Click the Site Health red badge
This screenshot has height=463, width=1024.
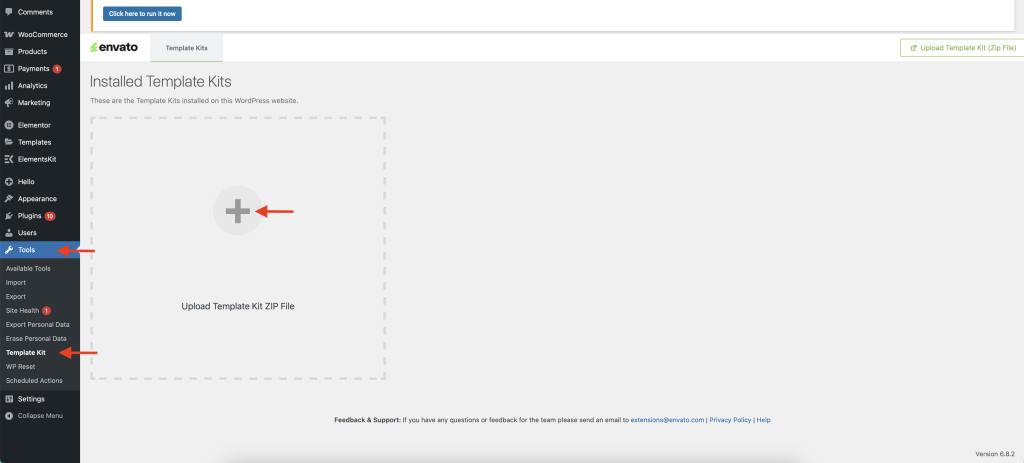[x=46, y=311]
